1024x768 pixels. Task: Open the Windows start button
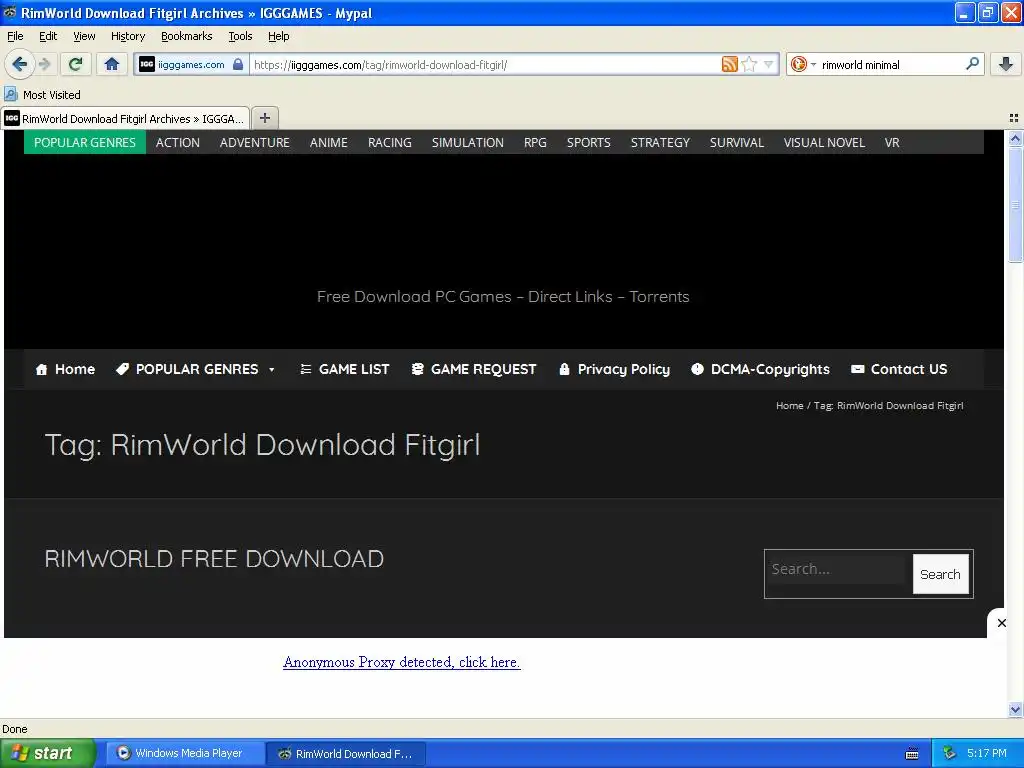46,753
